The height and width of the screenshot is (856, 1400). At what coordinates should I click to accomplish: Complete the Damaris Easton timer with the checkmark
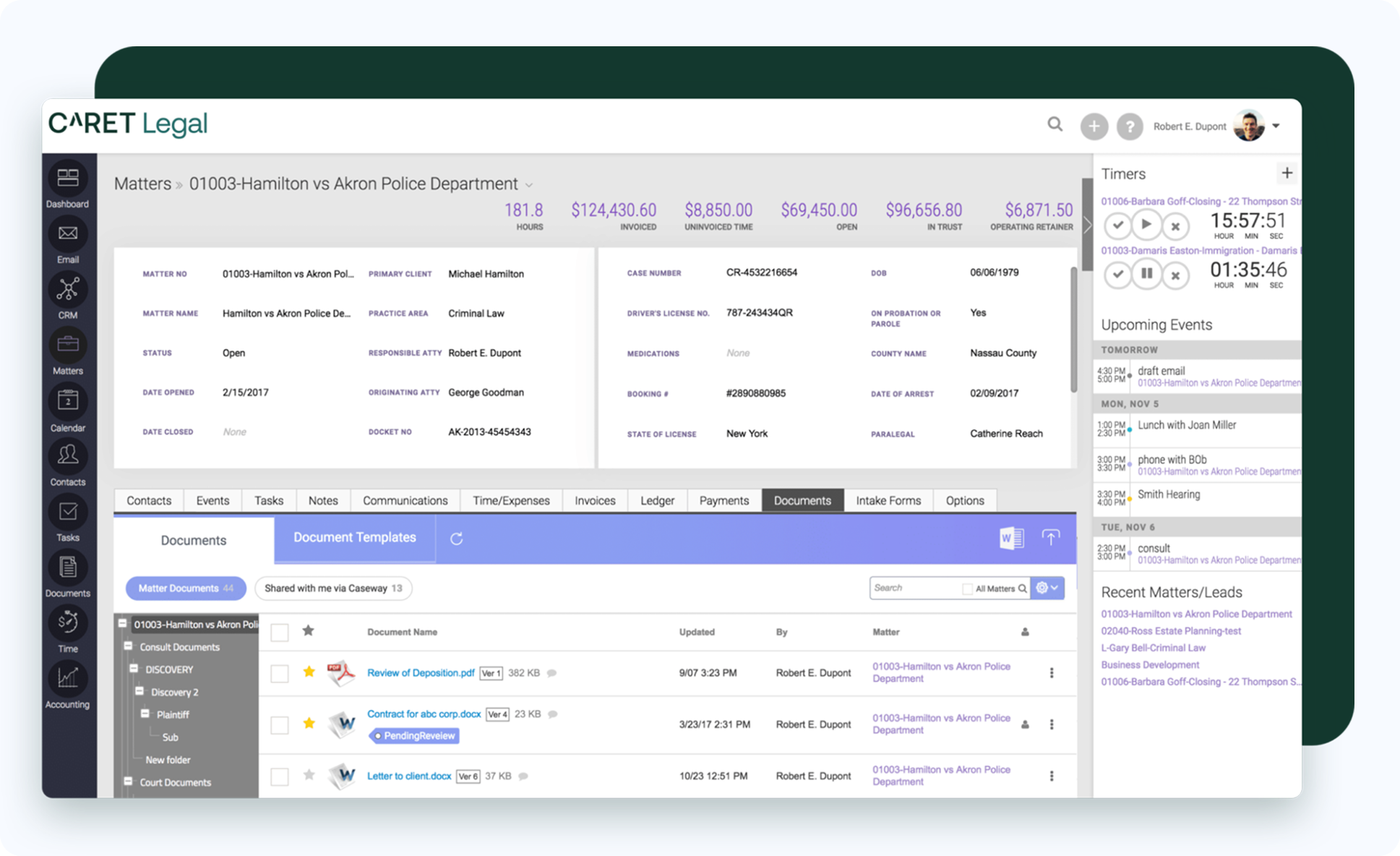1117,275
